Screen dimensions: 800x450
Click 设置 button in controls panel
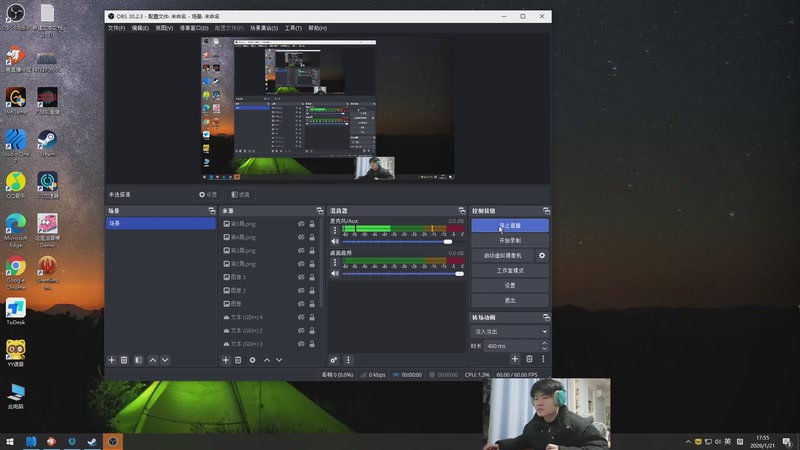tap(510, 286)
